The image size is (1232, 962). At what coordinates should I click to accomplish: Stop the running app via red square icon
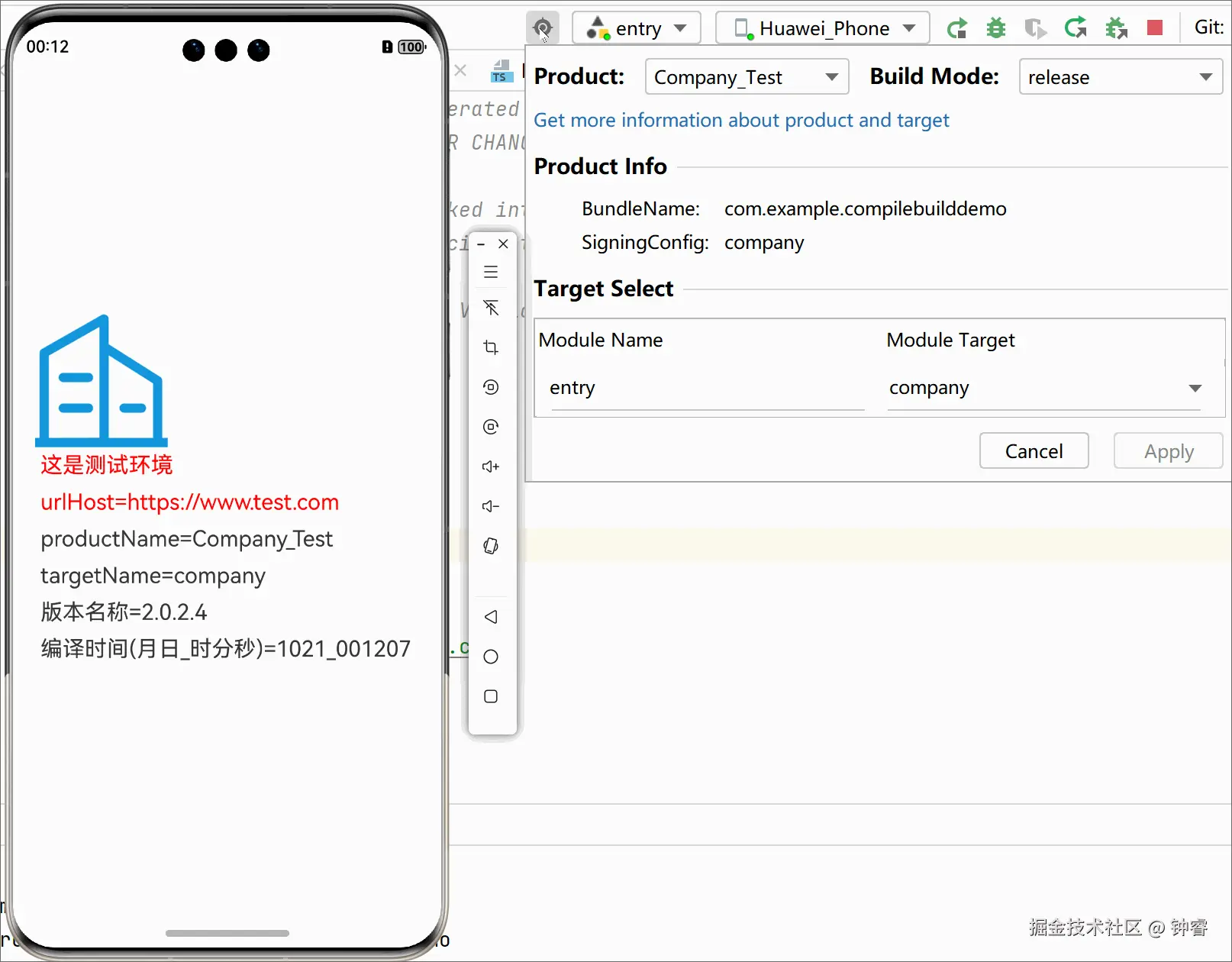(x=1154, y=27)
